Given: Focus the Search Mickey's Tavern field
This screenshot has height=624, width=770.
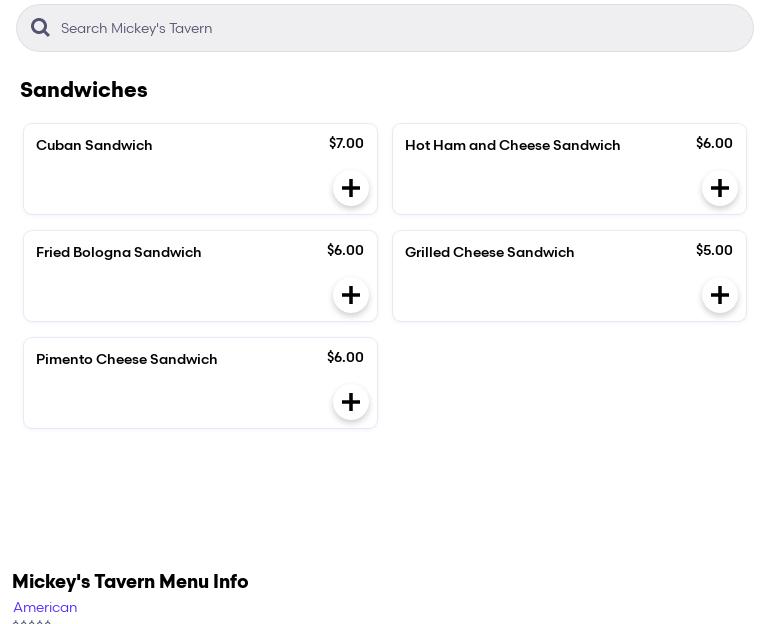Looking at the screenshot, I should (x=400, y=28).
